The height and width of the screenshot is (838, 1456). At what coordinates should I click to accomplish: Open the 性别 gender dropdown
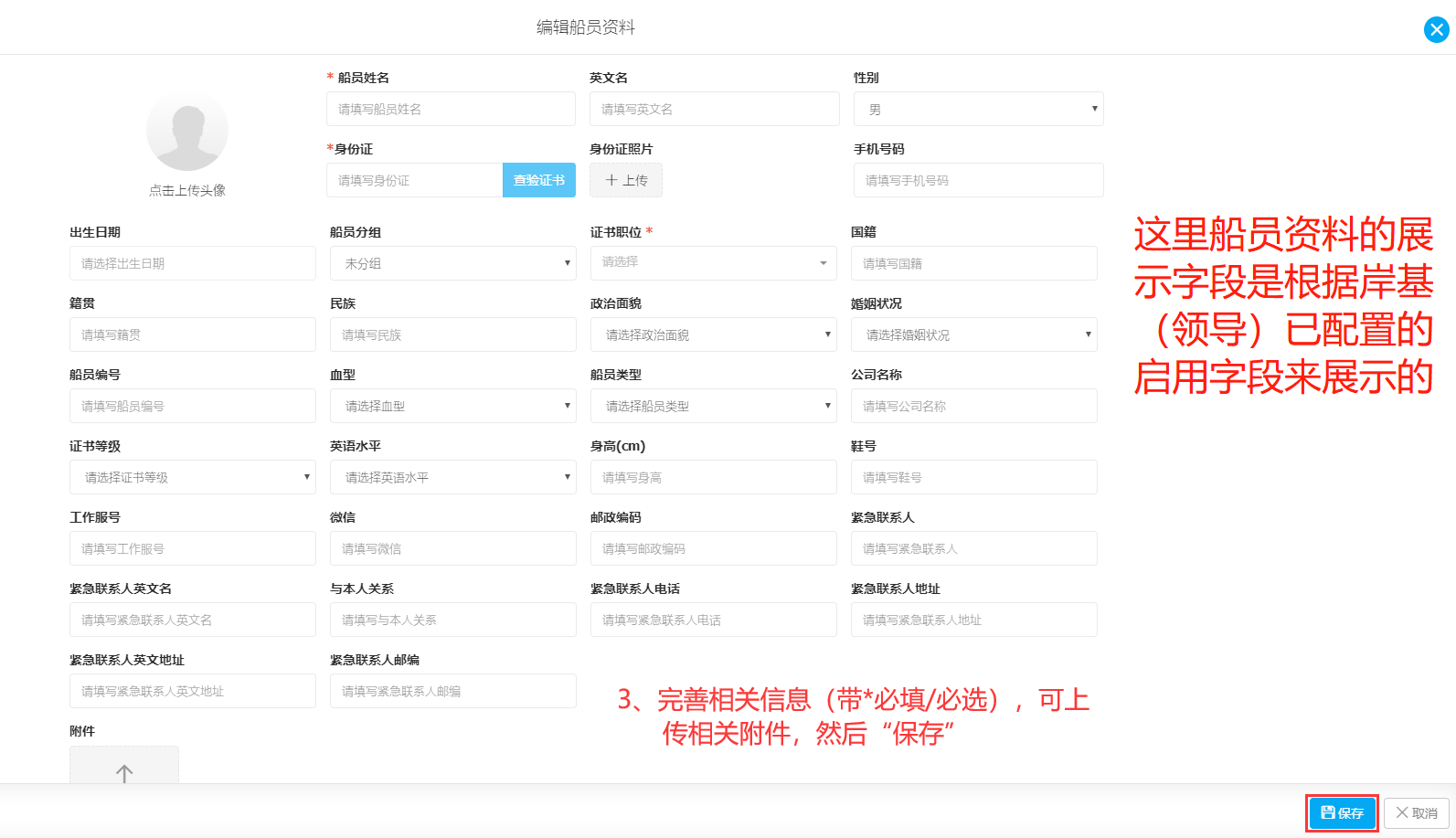click(979, 109)
